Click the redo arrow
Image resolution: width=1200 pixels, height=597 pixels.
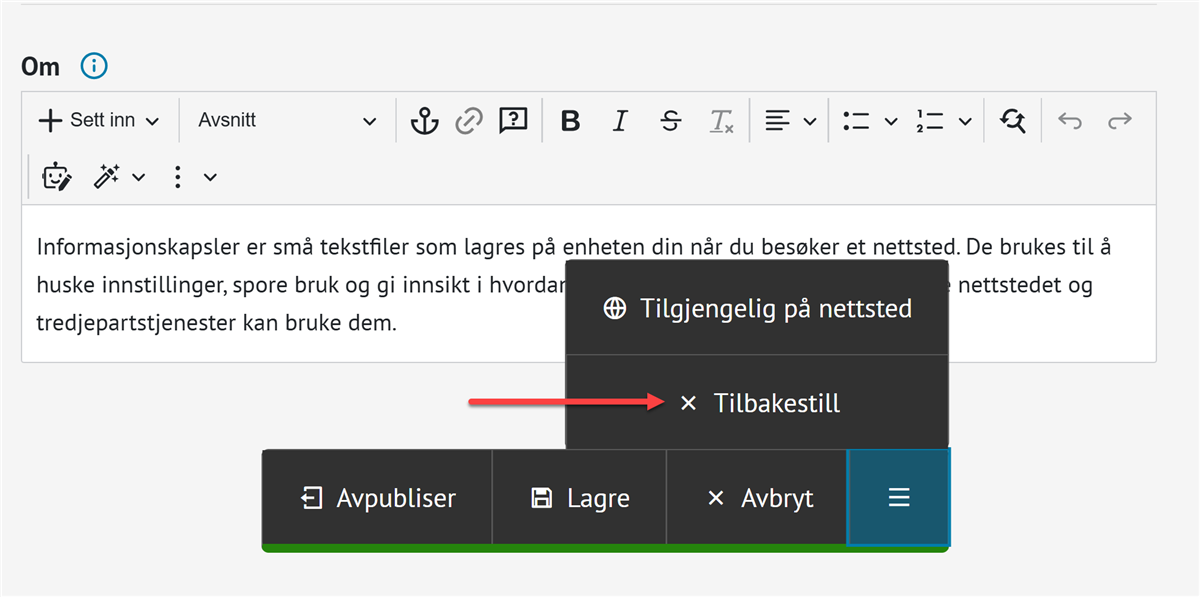(1119, 121)
